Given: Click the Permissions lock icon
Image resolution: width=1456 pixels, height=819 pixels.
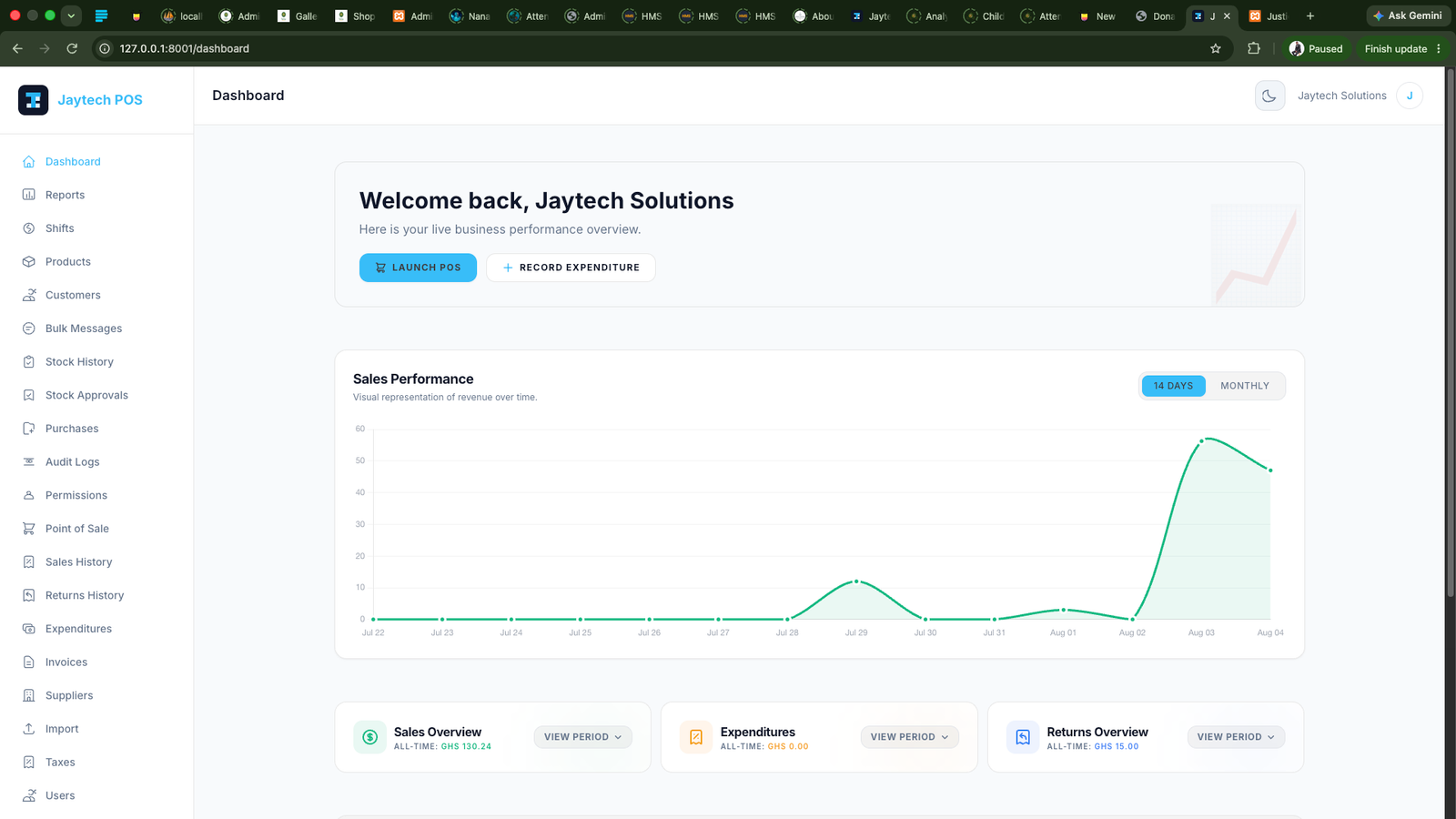Looking at the screenshot, I should [29, 495].
